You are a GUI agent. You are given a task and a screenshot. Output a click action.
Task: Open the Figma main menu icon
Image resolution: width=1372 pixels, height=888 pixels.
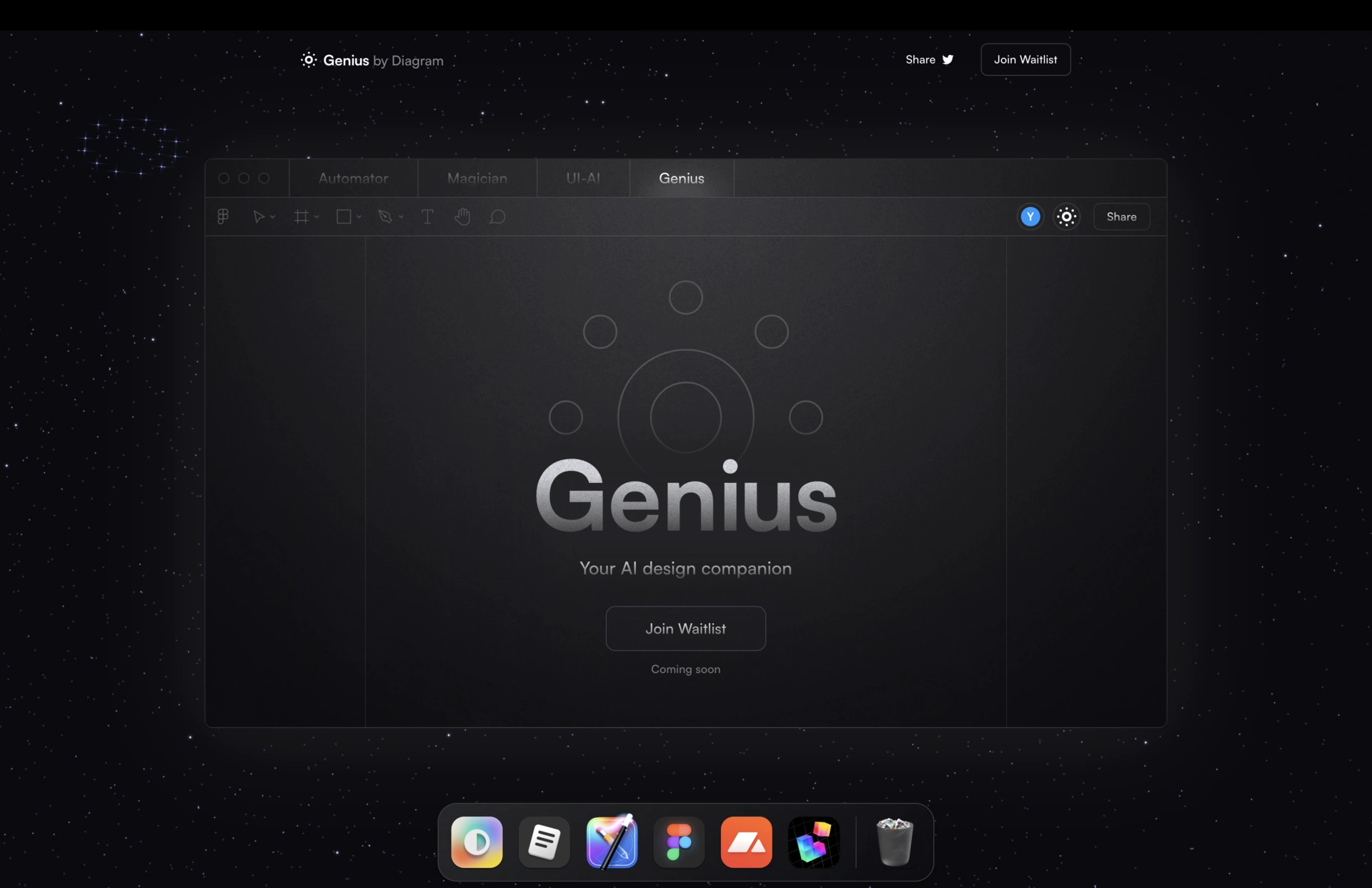point(223,216)
